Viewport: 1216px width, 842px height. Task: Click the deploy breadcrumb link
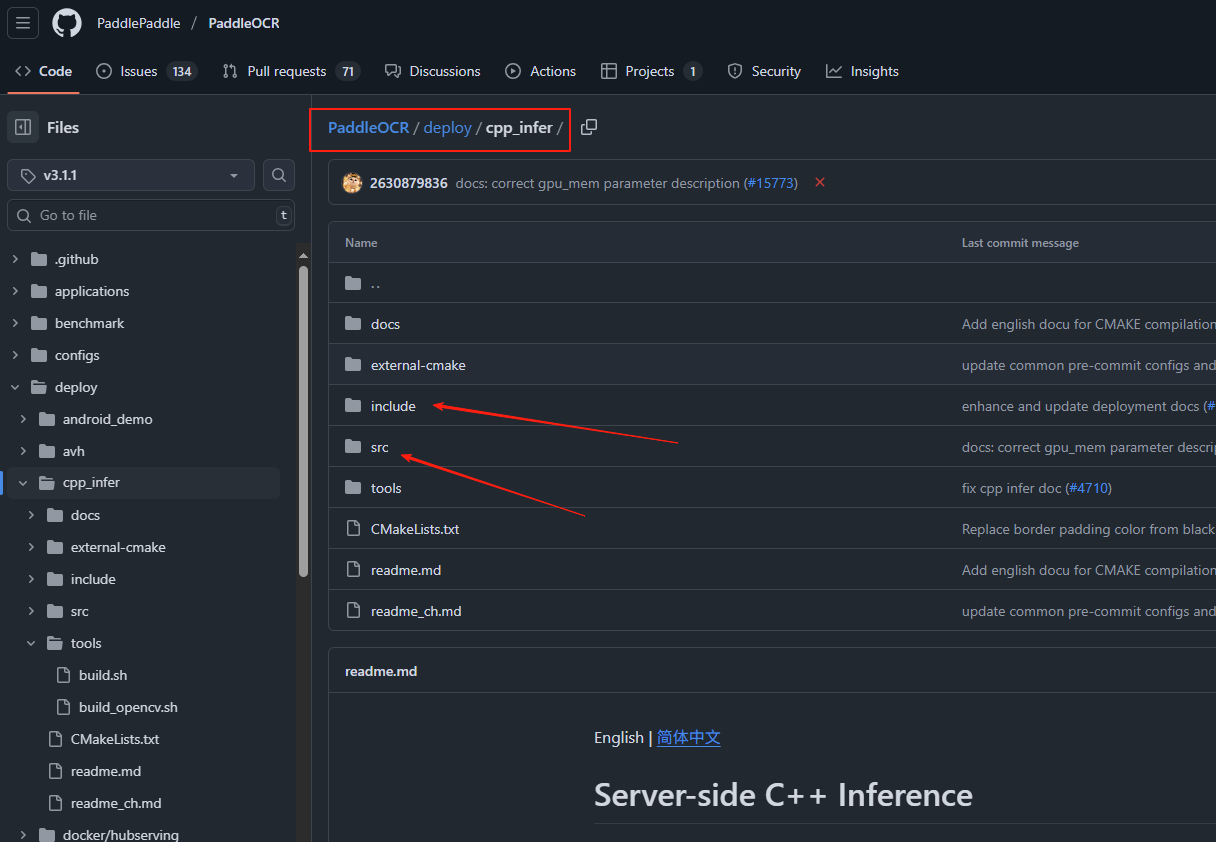pos(447,128)
